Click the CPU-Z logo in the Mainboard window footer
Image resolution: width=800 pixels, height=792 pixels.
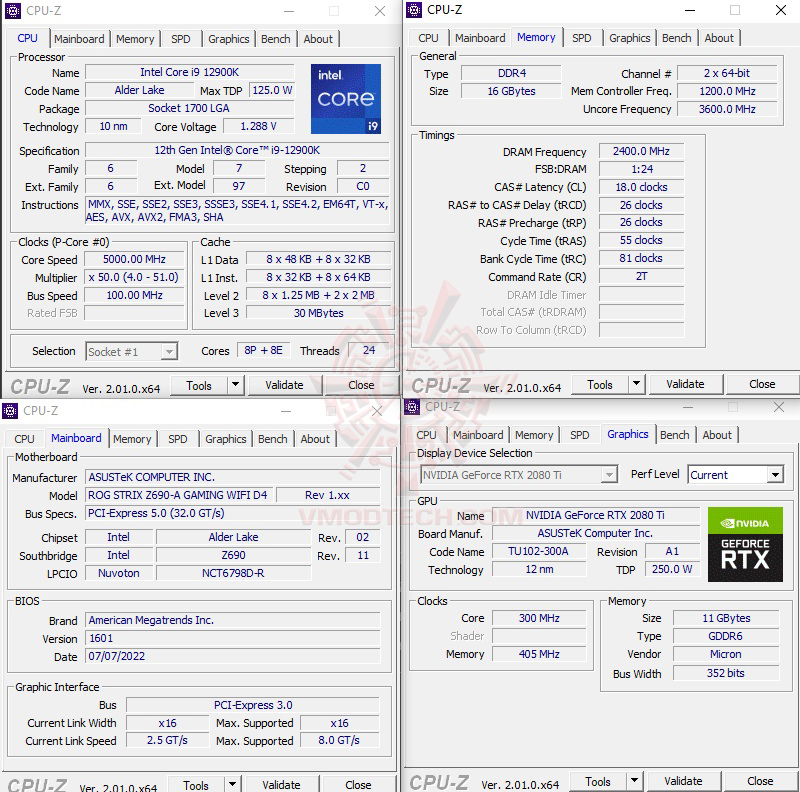(40, 783)
